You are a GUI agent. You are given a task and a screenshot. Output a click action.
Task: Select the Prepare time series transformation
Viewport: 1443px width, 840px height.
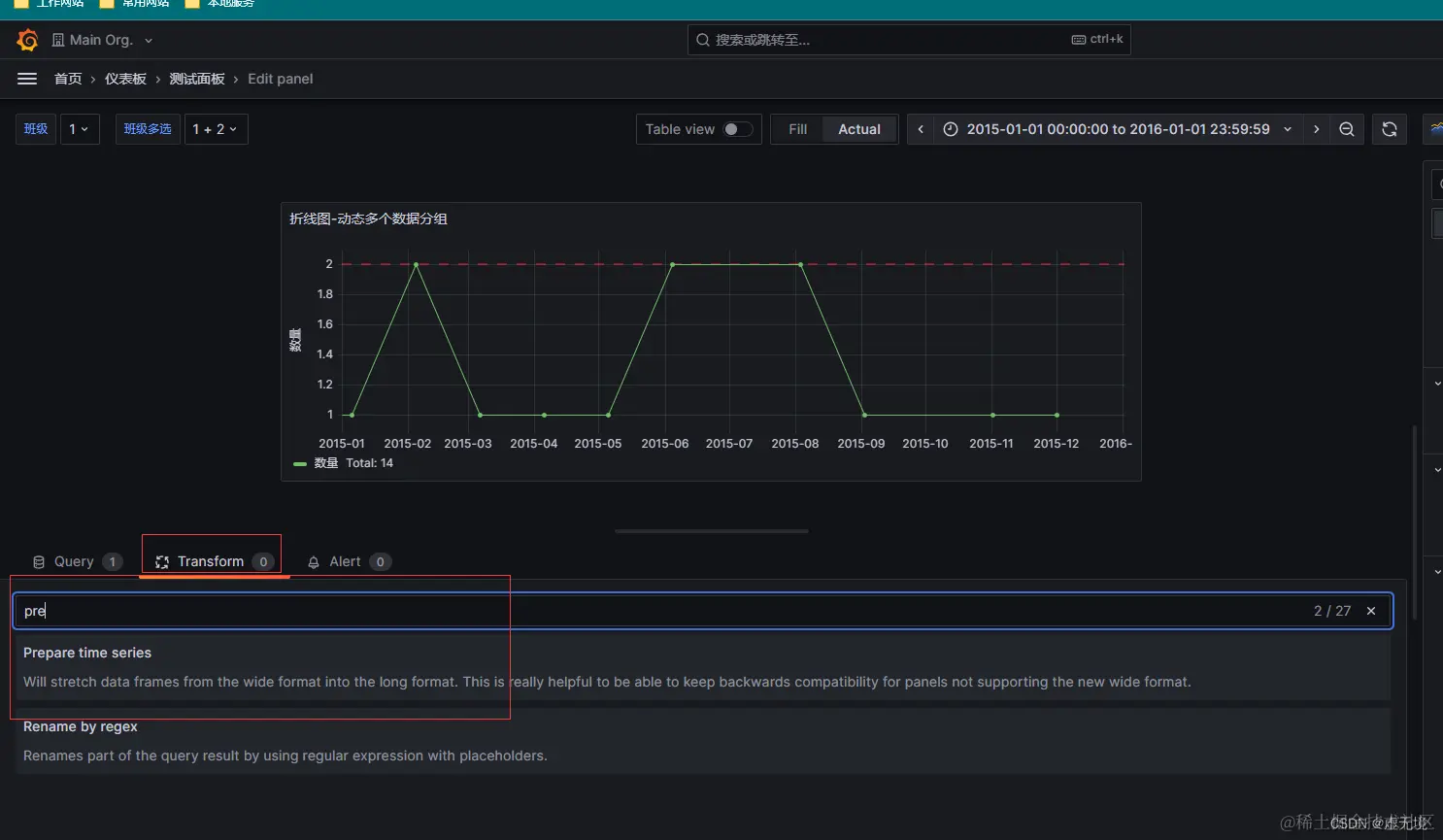(x=703, y=667)
